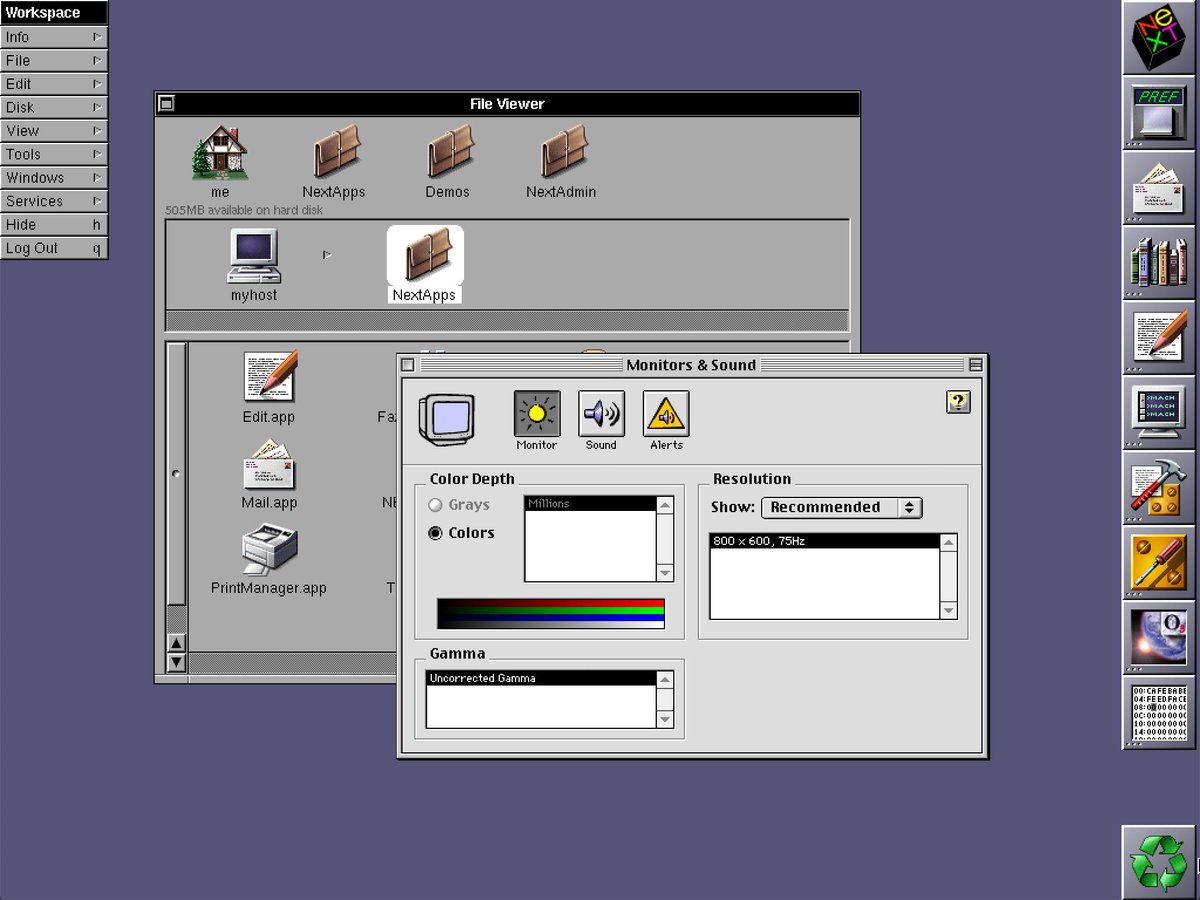Screen dimensions: 1200x900
Task: Select PrintManager.app printer icon
Action: (269, 549)
